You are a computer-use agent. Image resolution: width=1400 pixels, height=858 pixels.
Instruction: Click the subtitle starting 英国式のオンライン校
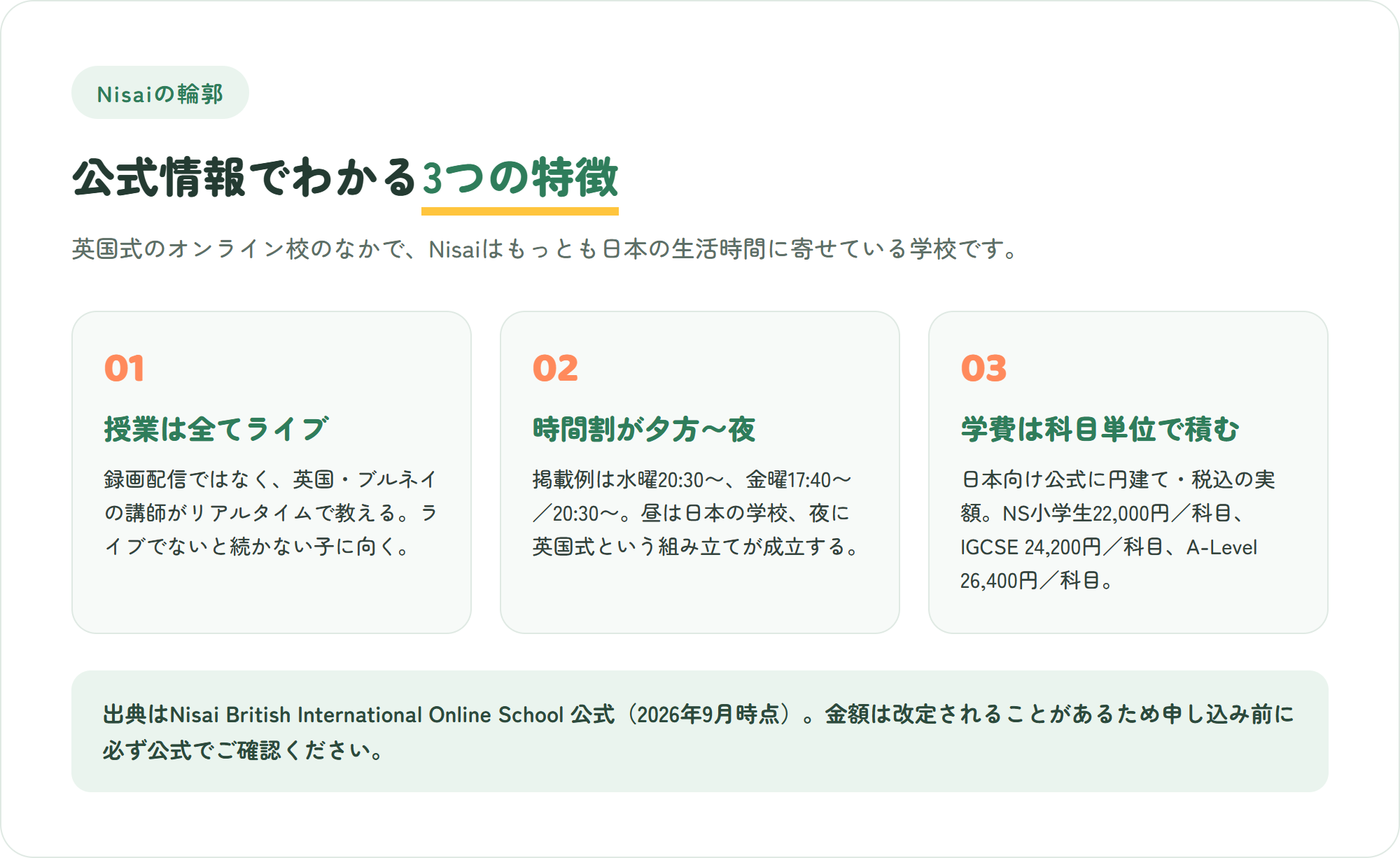click(547, 248)
